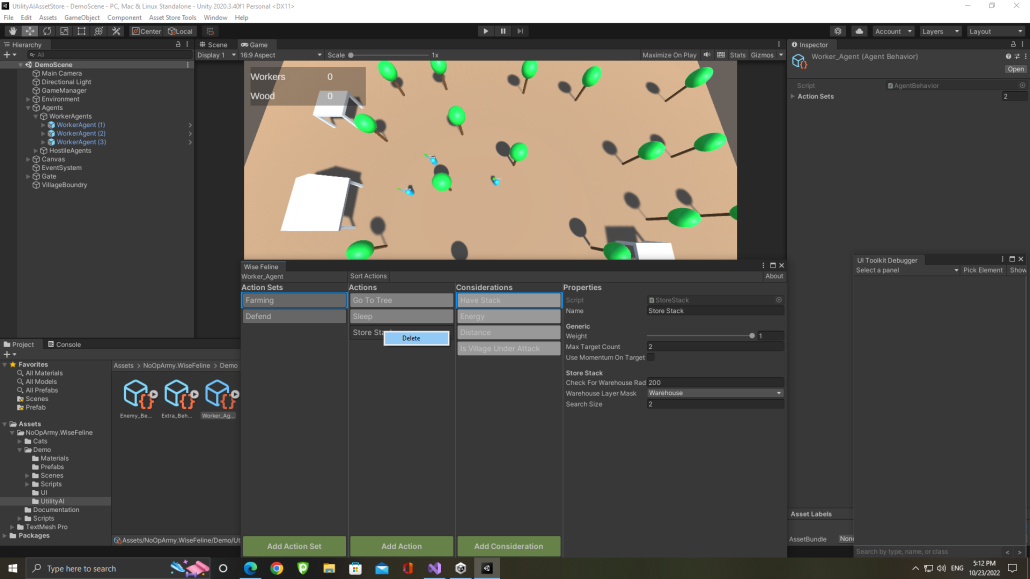1030x579 pixels.
Task: Select the Custom Editor tool icon
Action: tap(117, 31)
